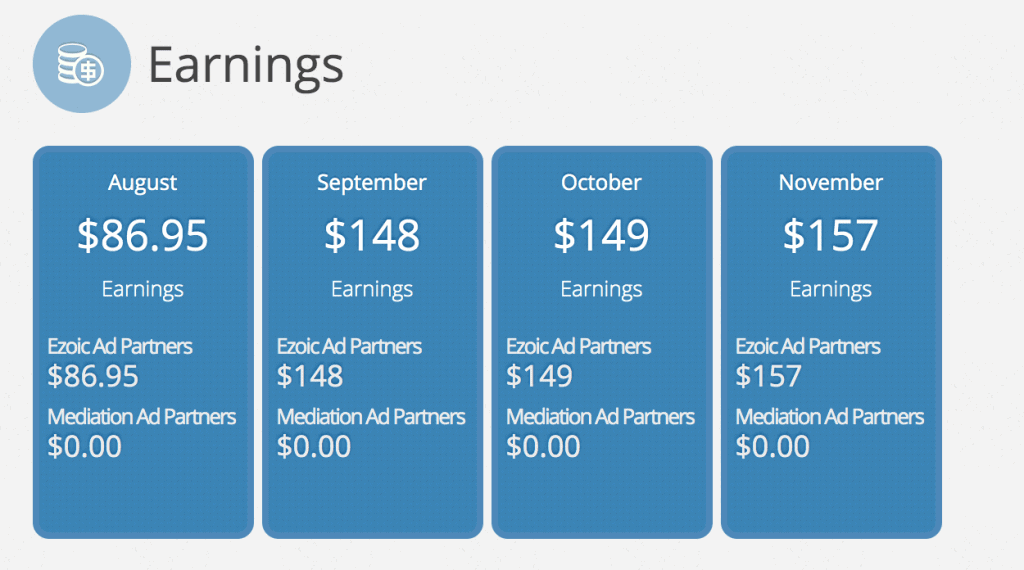Open the October earnings card header
The height and width of the screenshot is (570, 1024).
[601, 183]
